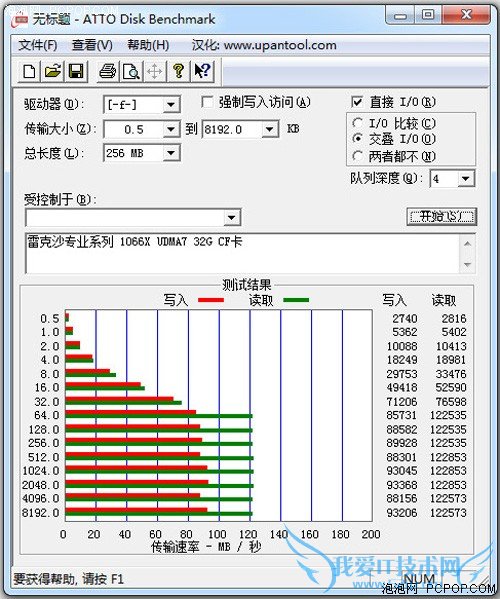Open Print Preview magnifier icon

coord(131,71)
